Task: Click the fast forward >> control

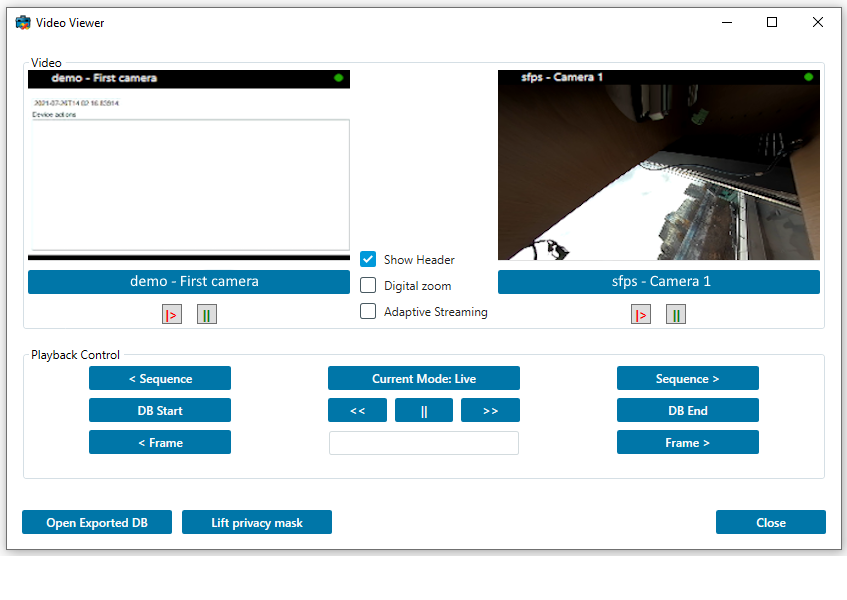Action: [x=490, y=409]
